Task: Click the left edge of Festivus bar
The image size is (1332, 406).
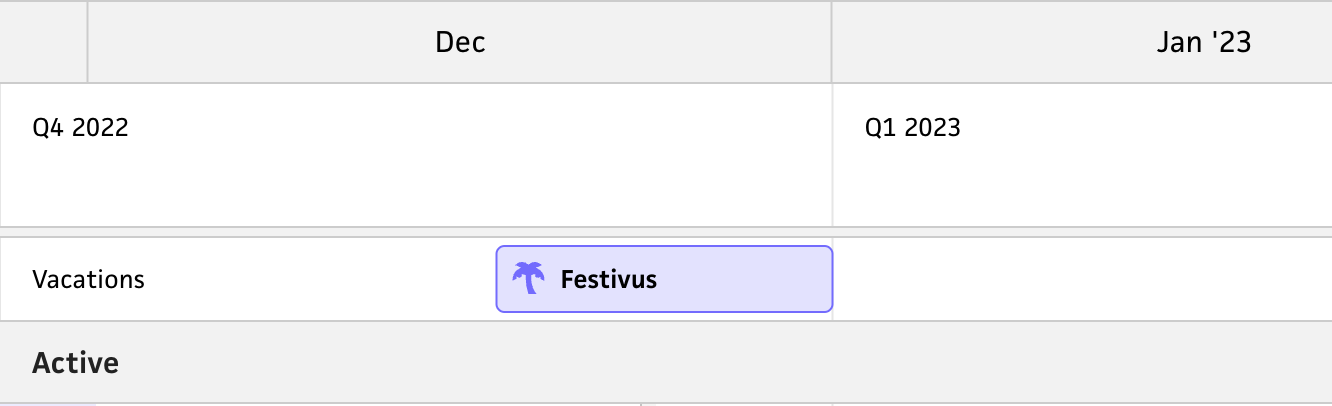Action: [x=498, y=279]
